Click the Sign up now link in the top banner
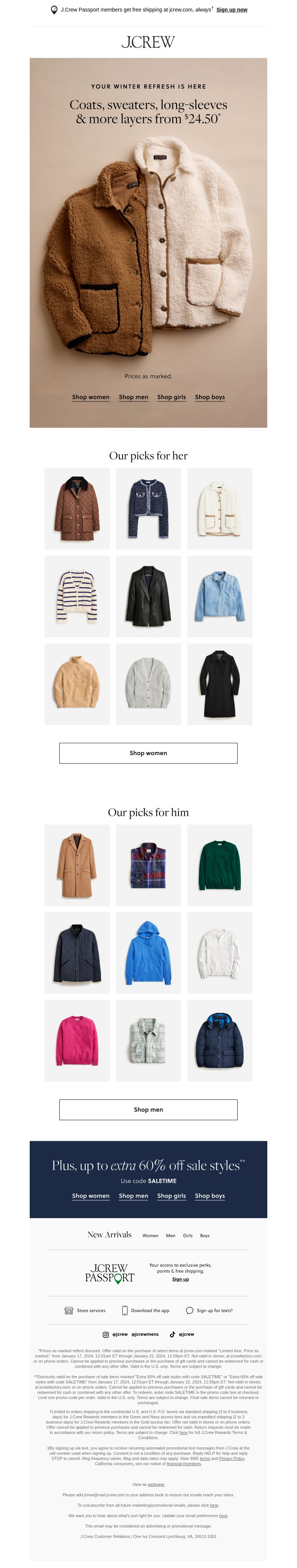 coord(232,10)
